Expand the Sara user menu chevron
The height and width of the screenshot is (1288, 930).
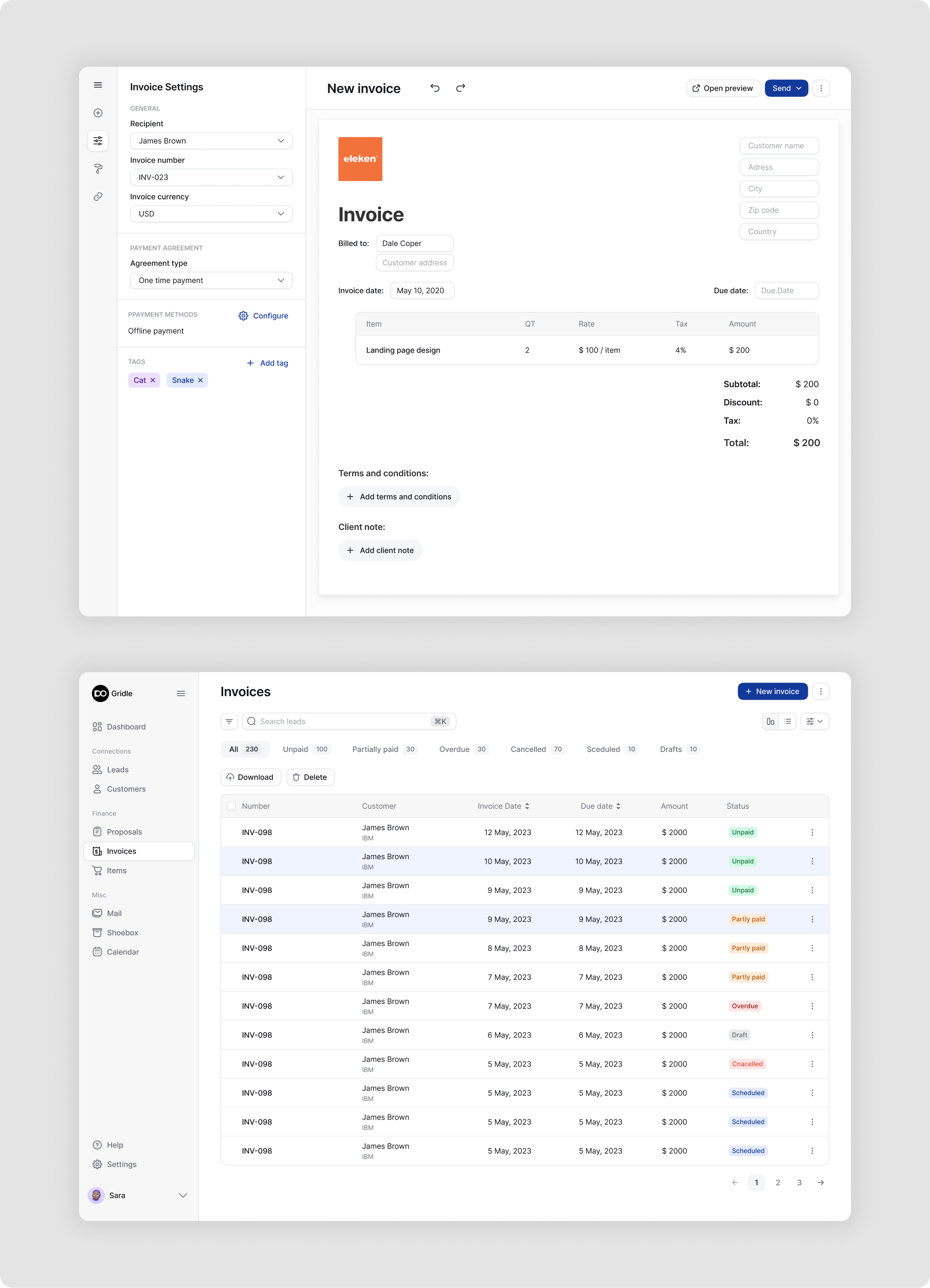183,1195
